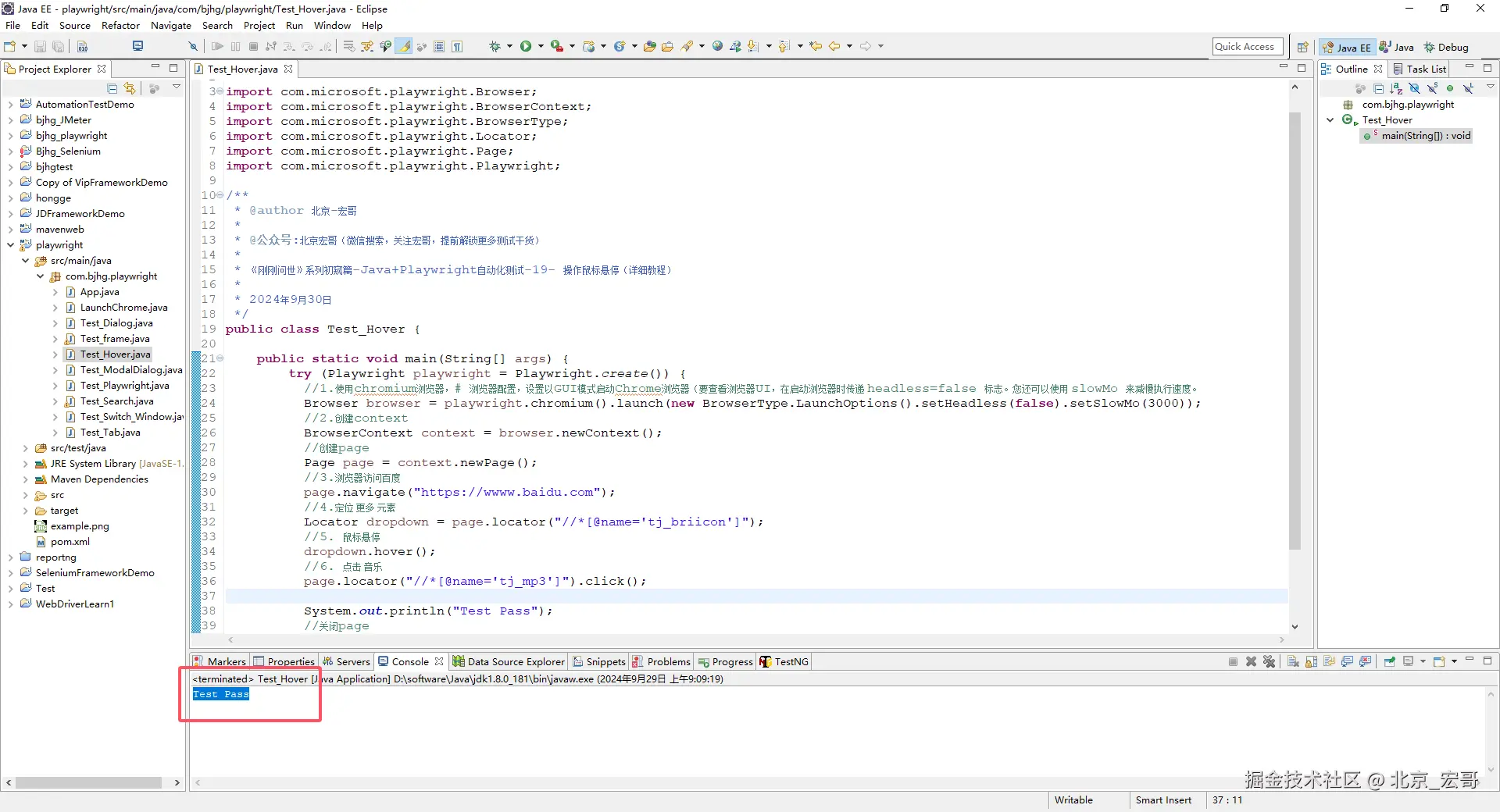Viewport: 1500px width, 812px height.
Task: Toggle Hide Non-Public Members green dot in Outline
Action: (x=1450, y=88)
